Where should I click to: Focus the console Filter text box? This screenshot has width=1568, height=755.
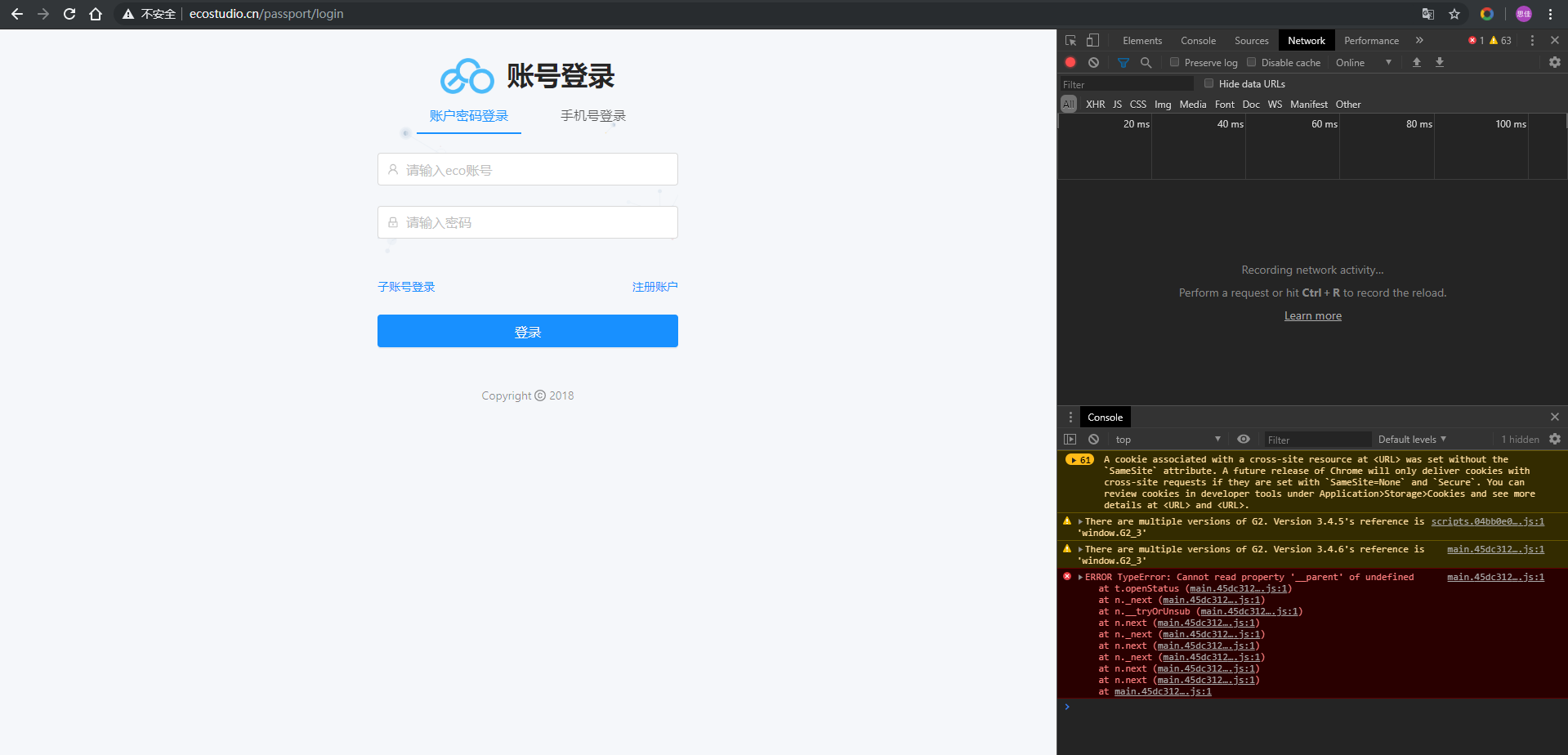1317,440
